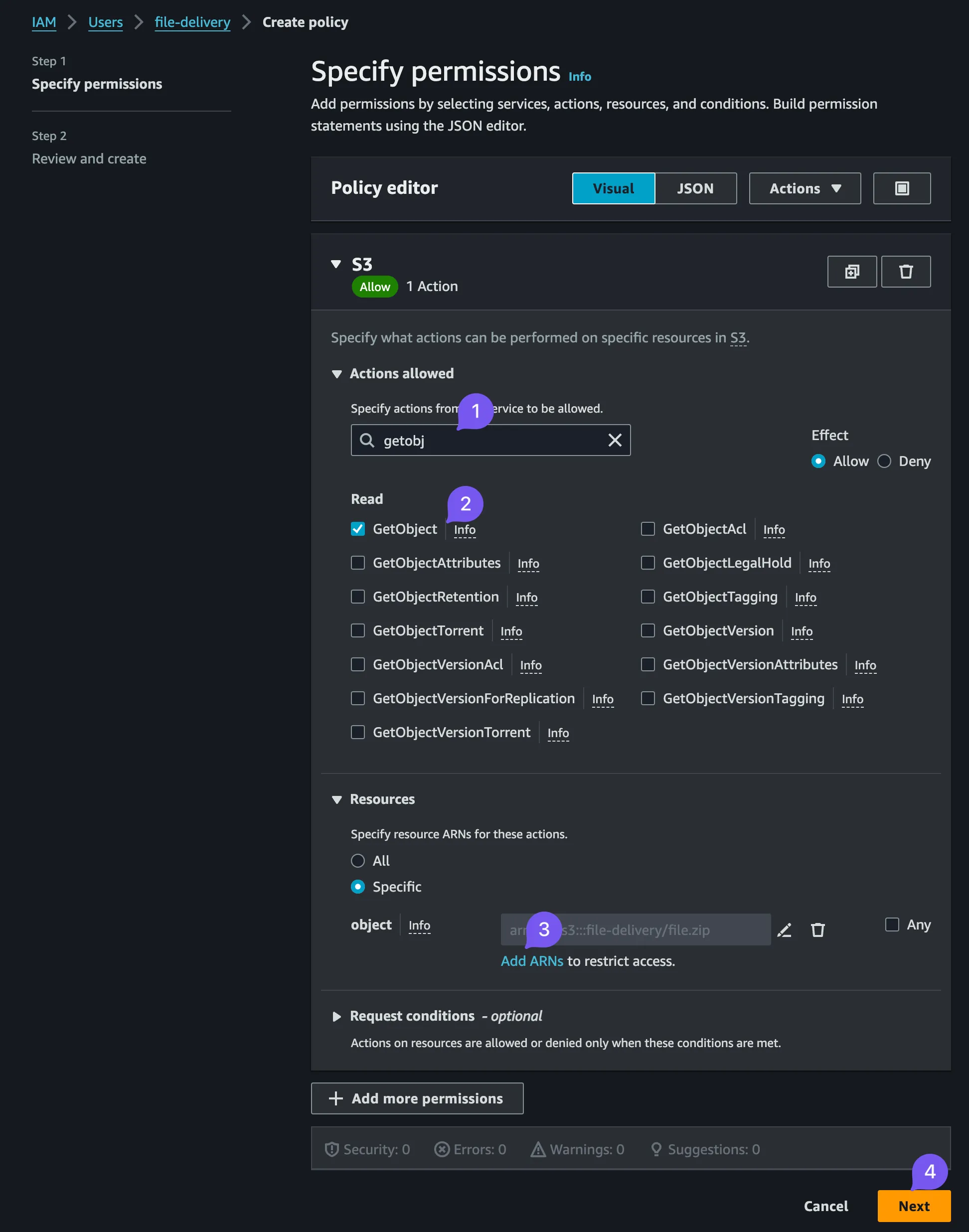Toggle the full-screen editor icon button
This screenshot has width=969, height=1232.
(902, 188)
